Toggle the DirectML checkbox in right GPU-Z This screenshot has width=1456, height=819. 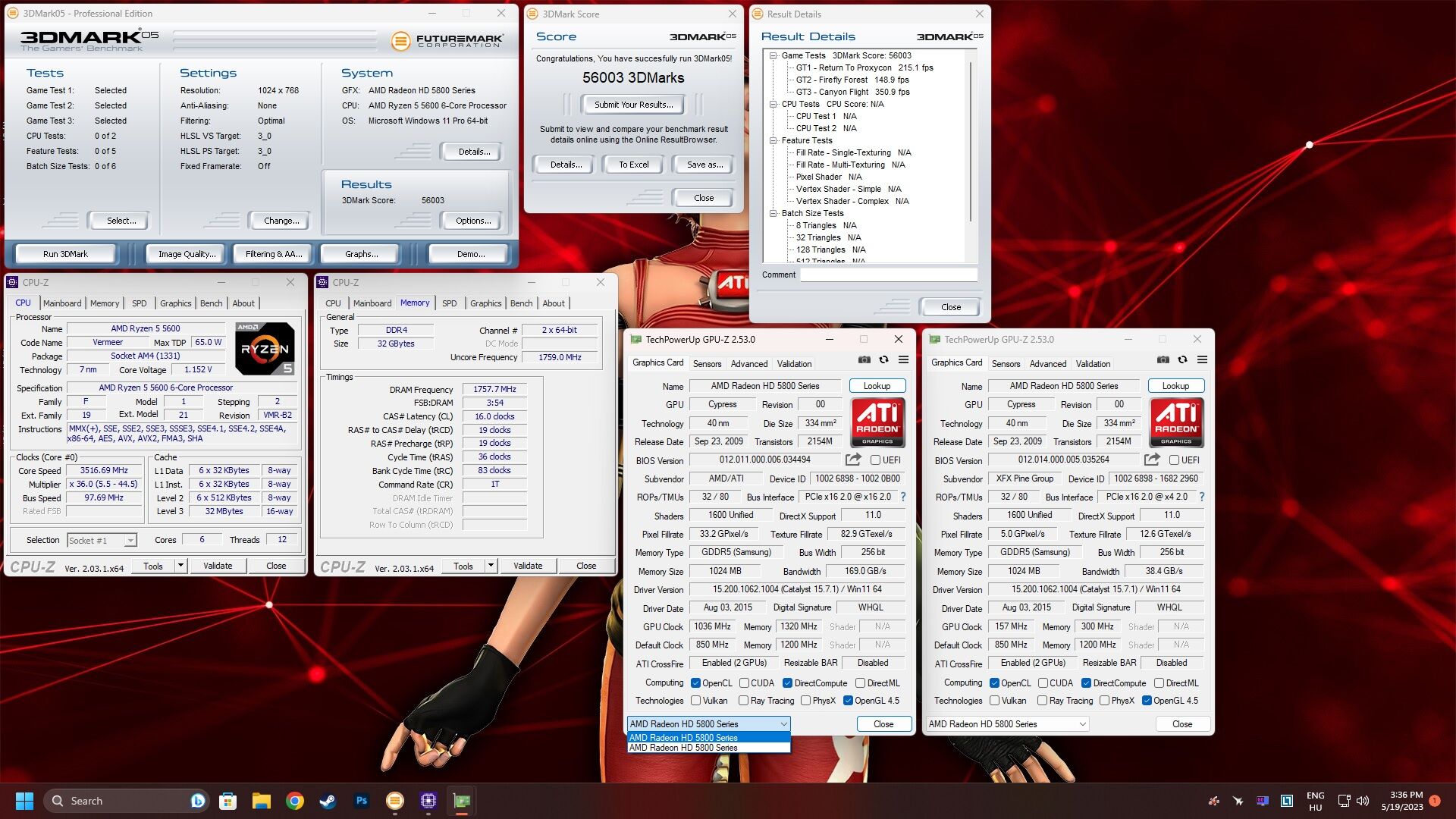point(1159,683)
